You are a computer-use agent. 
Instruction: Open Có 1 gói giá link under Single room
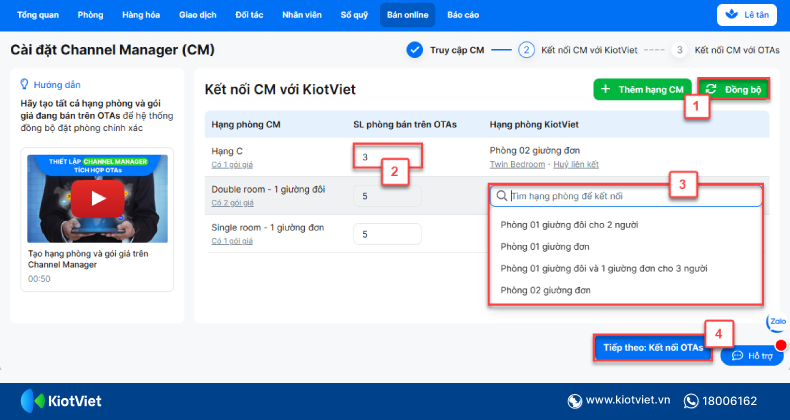coord(232,241)
